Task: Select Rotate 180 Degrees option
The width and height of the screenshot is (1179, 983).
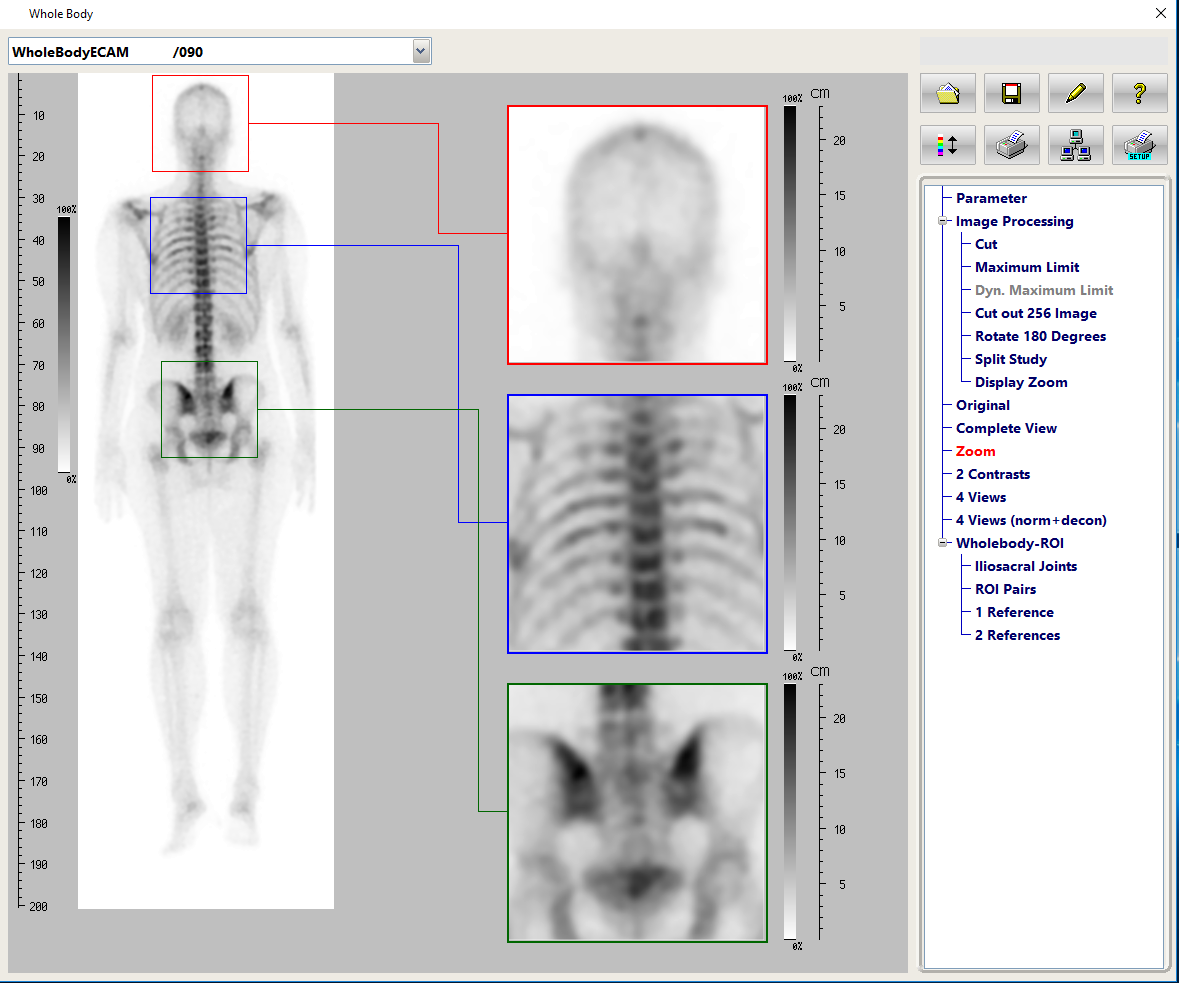Action: pos(1040,337)
